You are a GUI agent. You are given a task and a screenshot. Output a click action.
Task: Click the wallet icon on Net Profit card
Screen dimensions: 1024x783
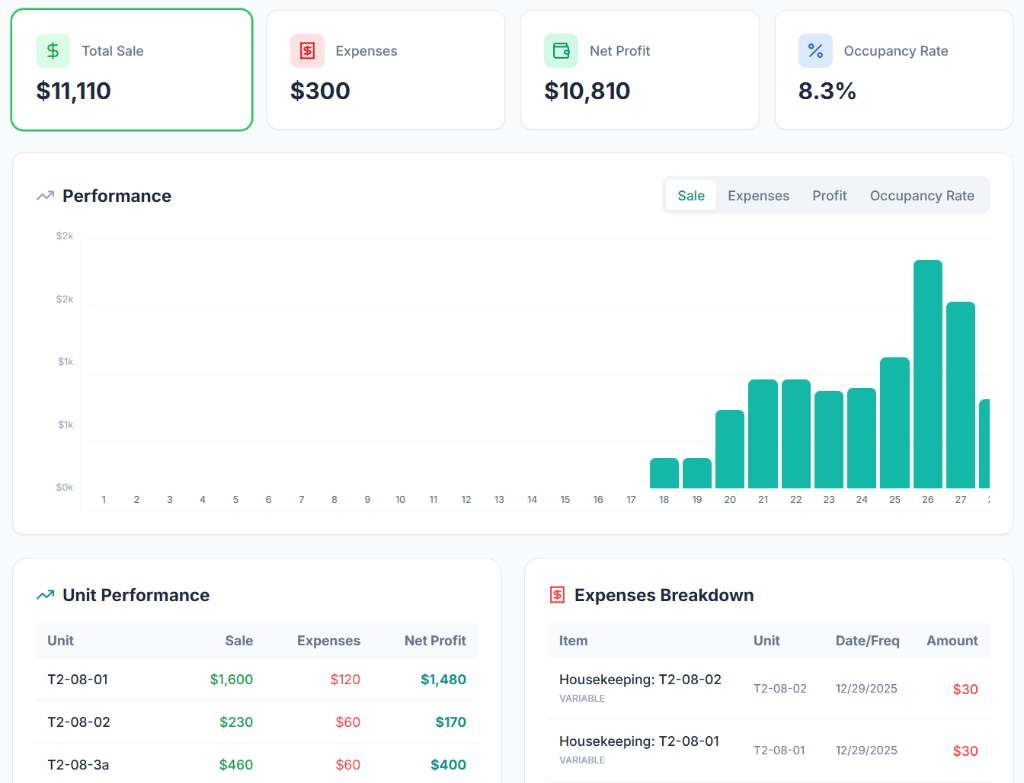click(560, 49)
